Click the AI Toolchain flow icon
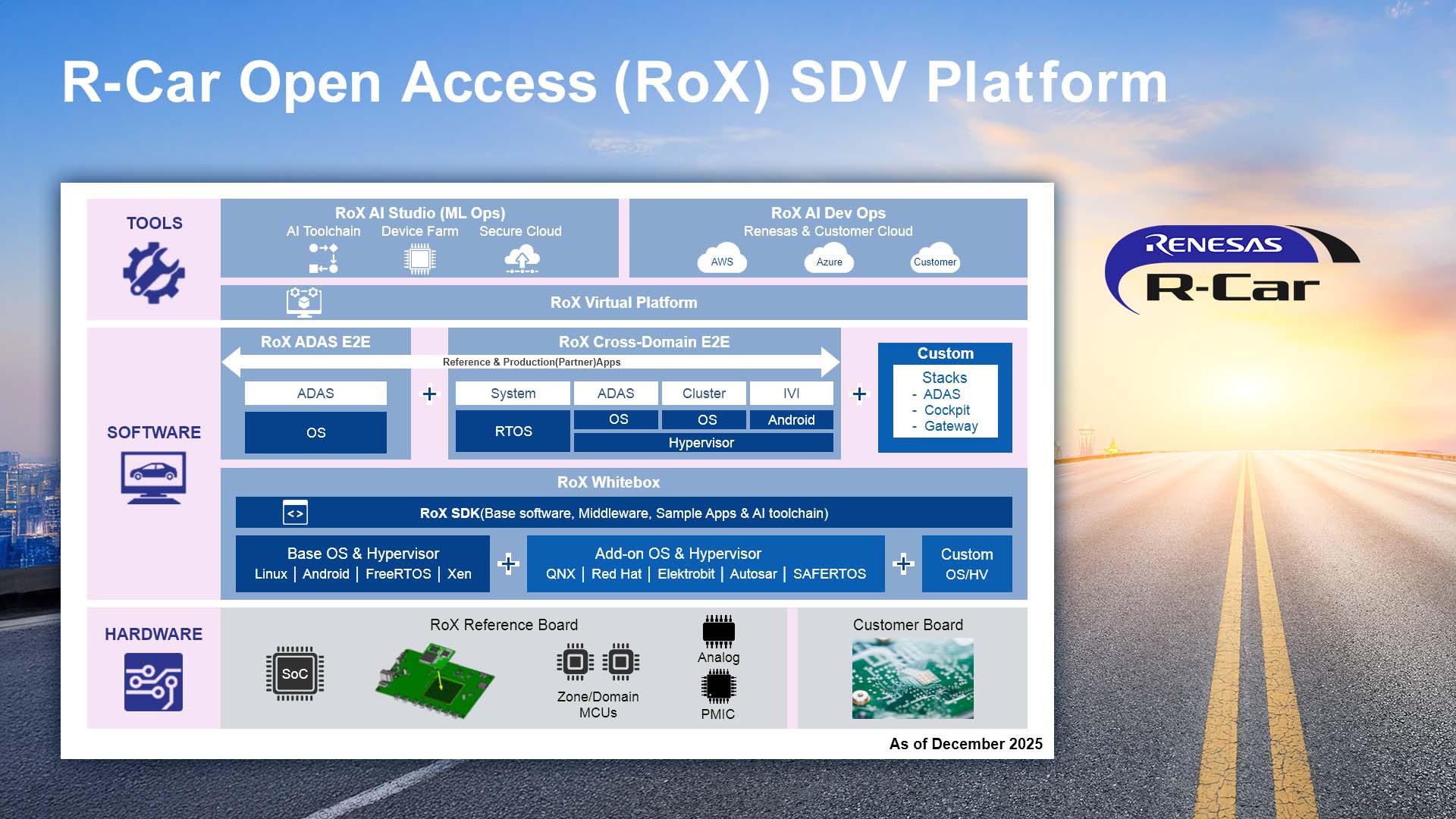Screen dimensions: 1456x819 coord(324,259)
